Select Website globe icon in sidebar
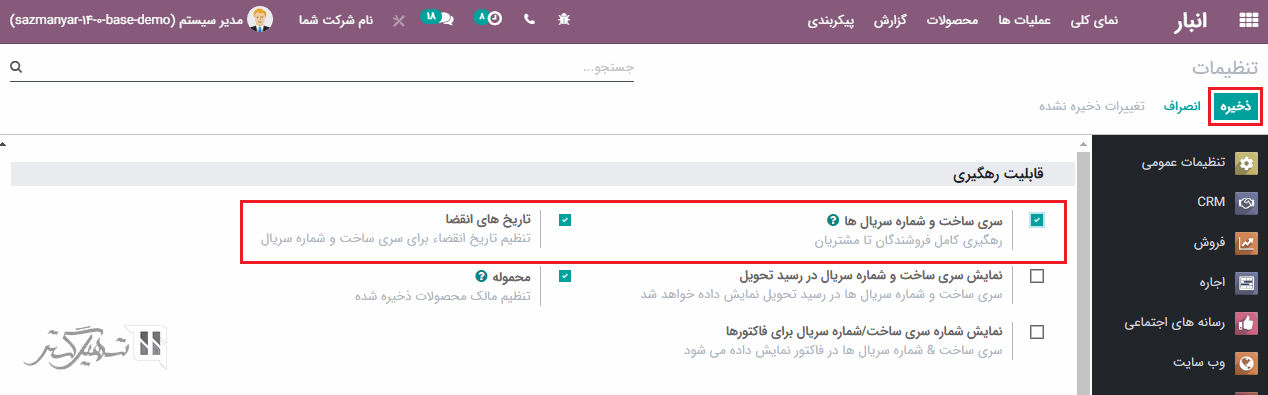The width and height of the screenshot is (1268, 395). pos(1246,363)
